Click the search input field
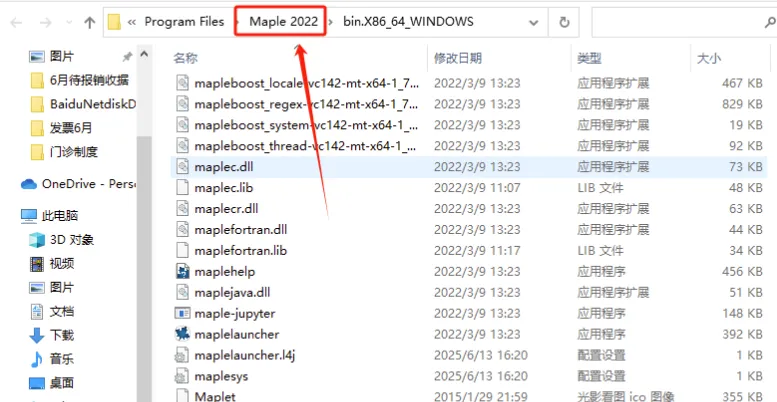 click(679, 22)
